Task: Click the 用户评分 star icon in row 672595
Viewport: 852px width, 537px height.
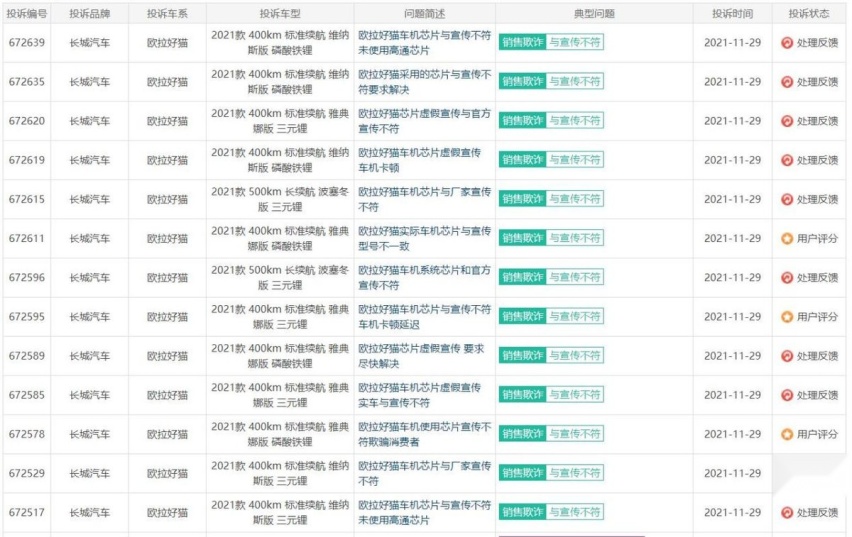Action: pyautogui.click(x=787, y=316)
